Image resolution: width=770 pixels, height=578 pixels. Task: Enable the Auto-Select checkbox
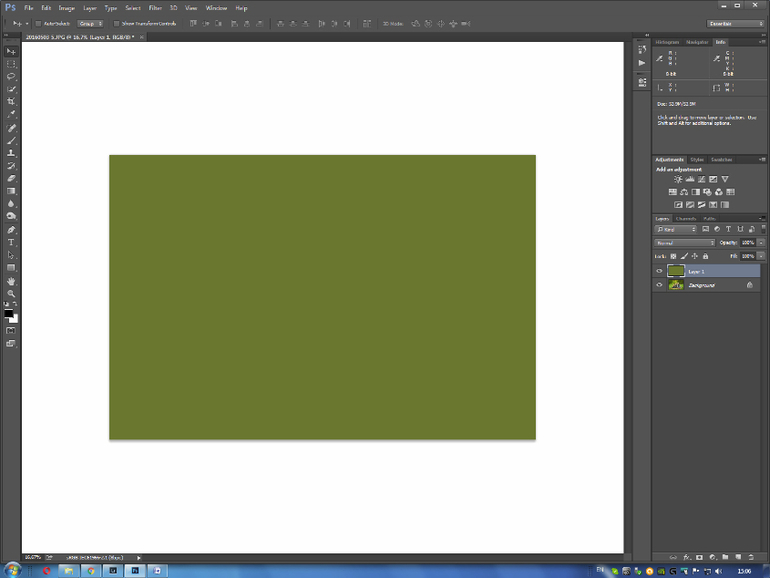(x=38, y=23)
